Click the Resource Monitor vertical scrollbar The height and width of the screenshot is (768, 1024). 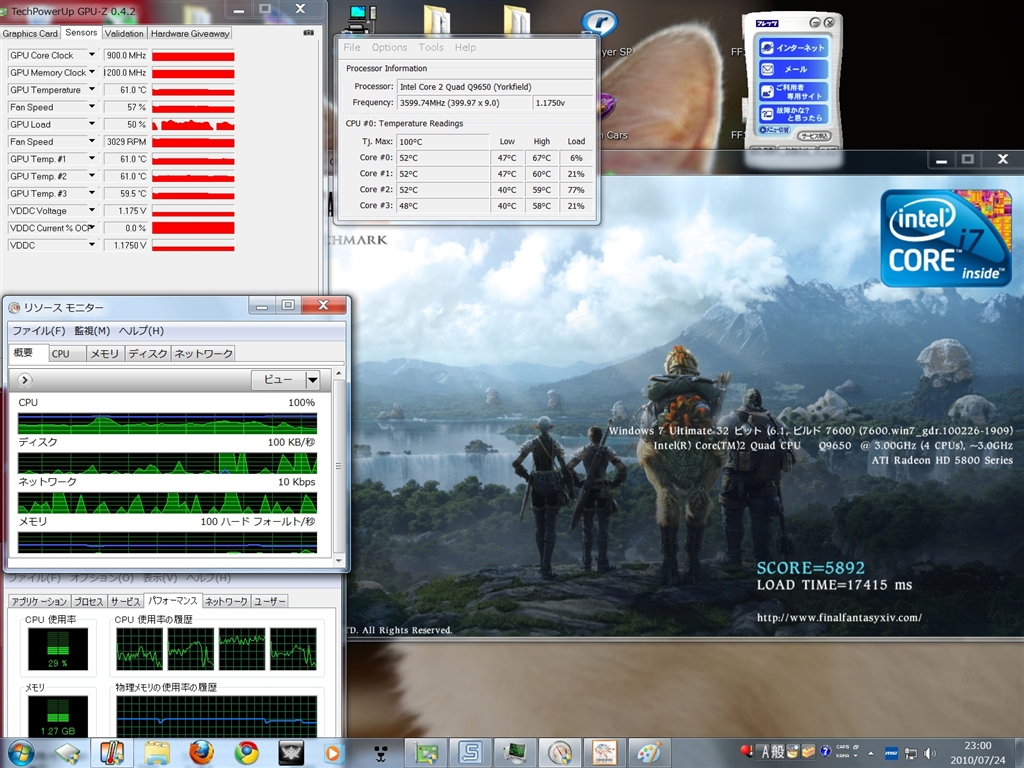coord(338,464)
